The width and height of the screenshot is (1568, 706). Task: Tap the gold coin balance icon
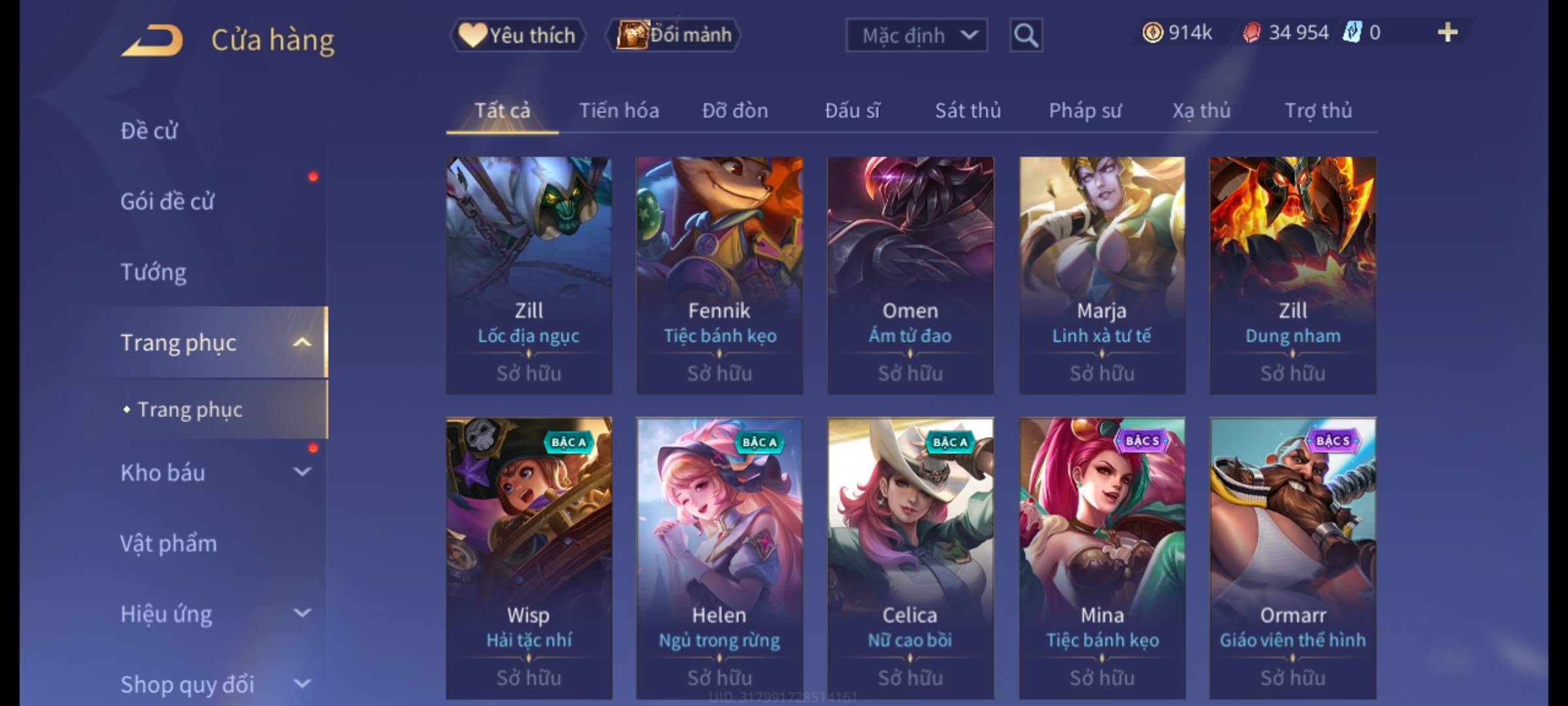coord(1152,33)
